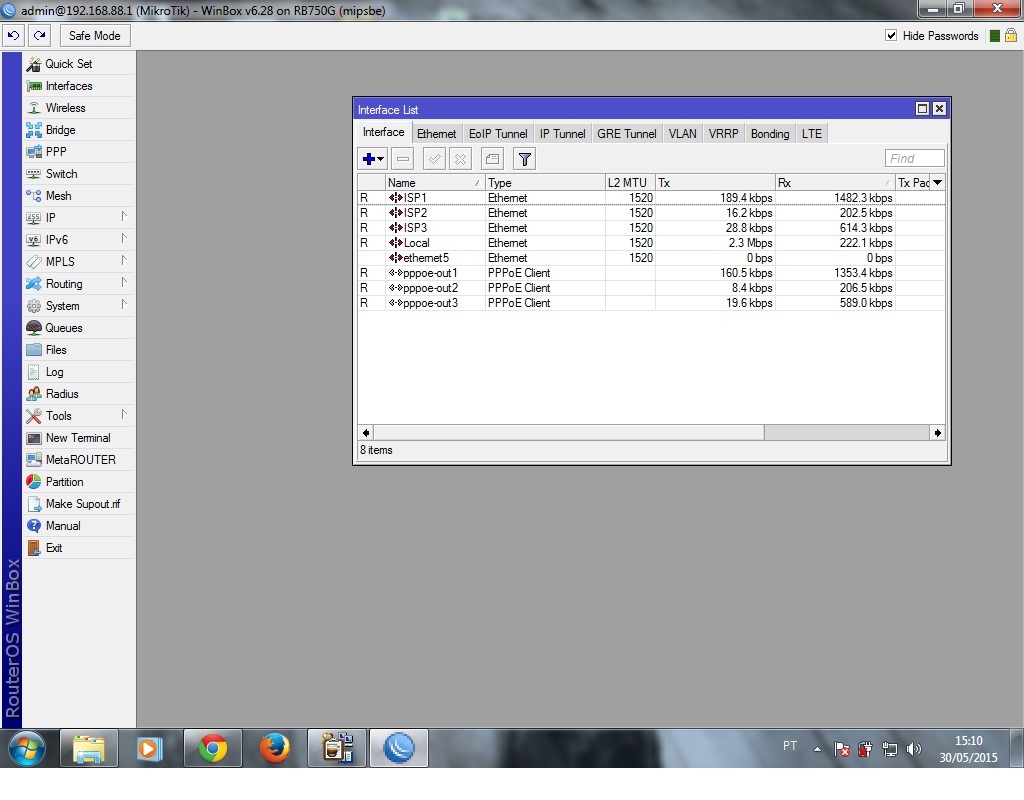This screenshot has width=1024, height=800.
Task: Select the ISP2 interface row
Action: [x=651, y=213]
